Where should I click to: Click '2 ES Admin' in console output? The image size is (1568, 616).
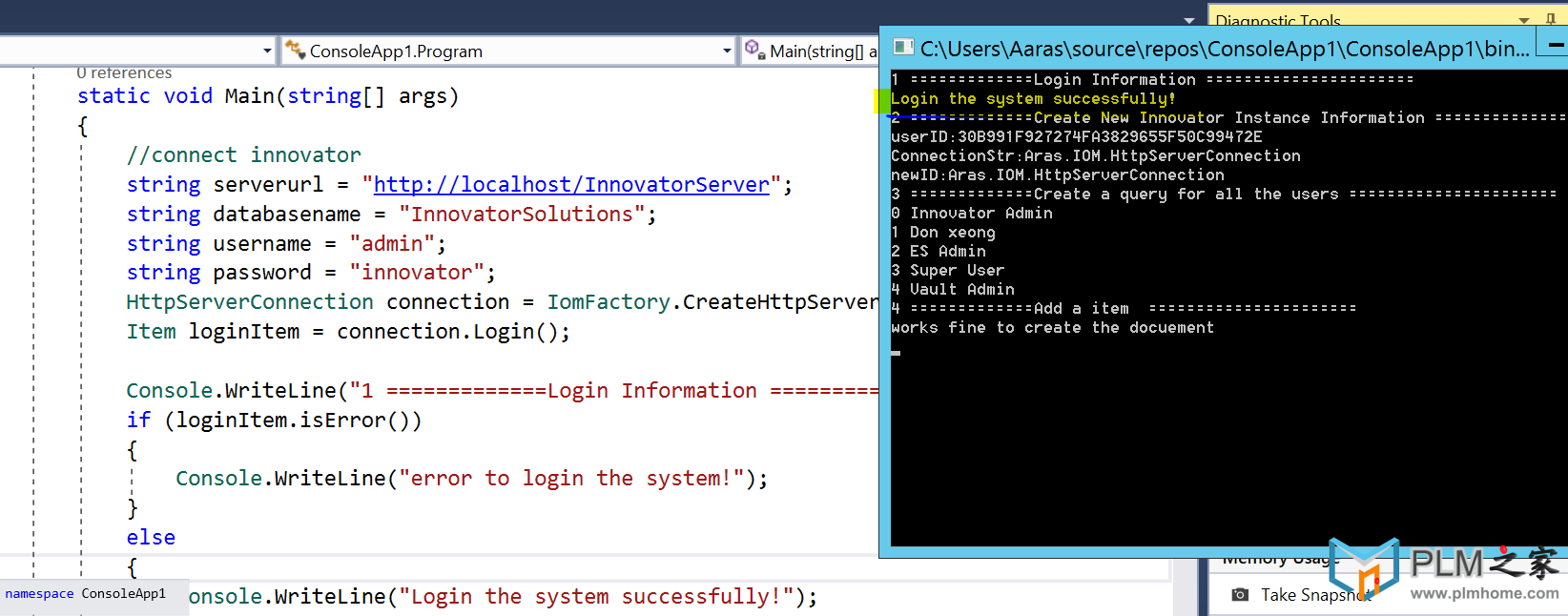click(939, 252)
